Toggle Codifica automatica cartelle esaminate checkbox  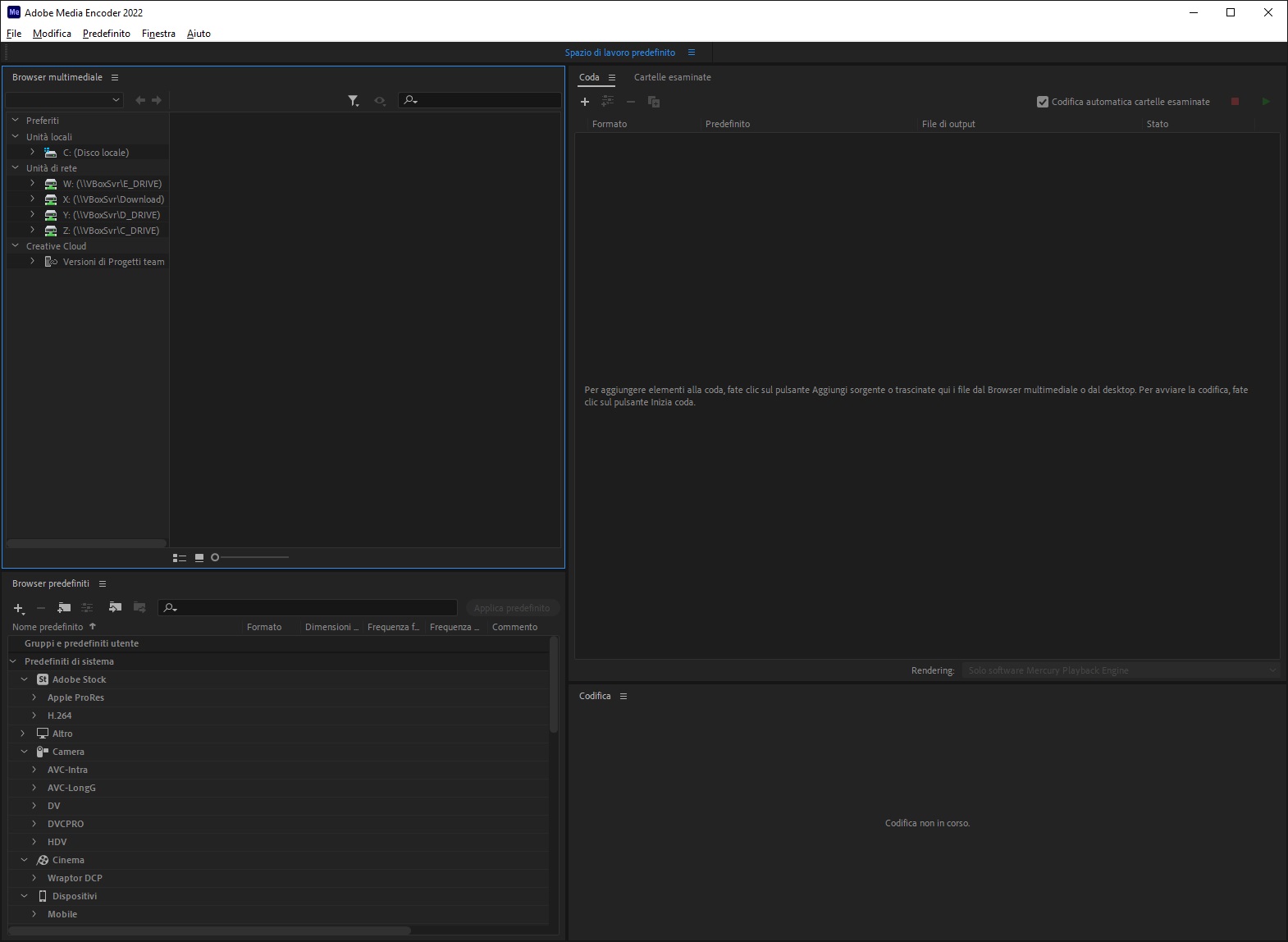click(1043, 102)
